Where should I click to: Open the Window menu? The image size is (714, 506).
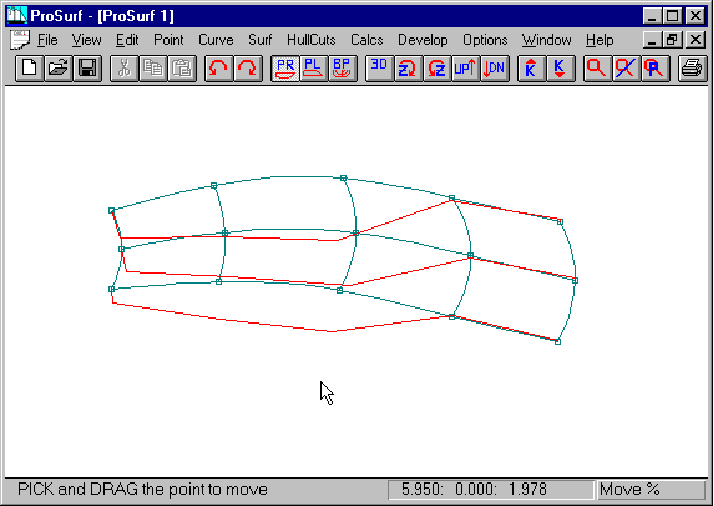tap(546, 40)
